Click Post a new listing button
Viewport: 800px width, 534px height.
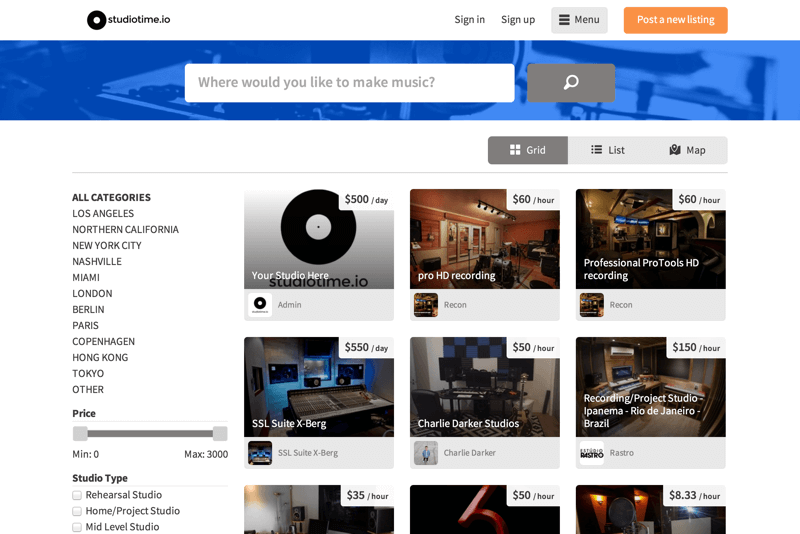(676, 20)
